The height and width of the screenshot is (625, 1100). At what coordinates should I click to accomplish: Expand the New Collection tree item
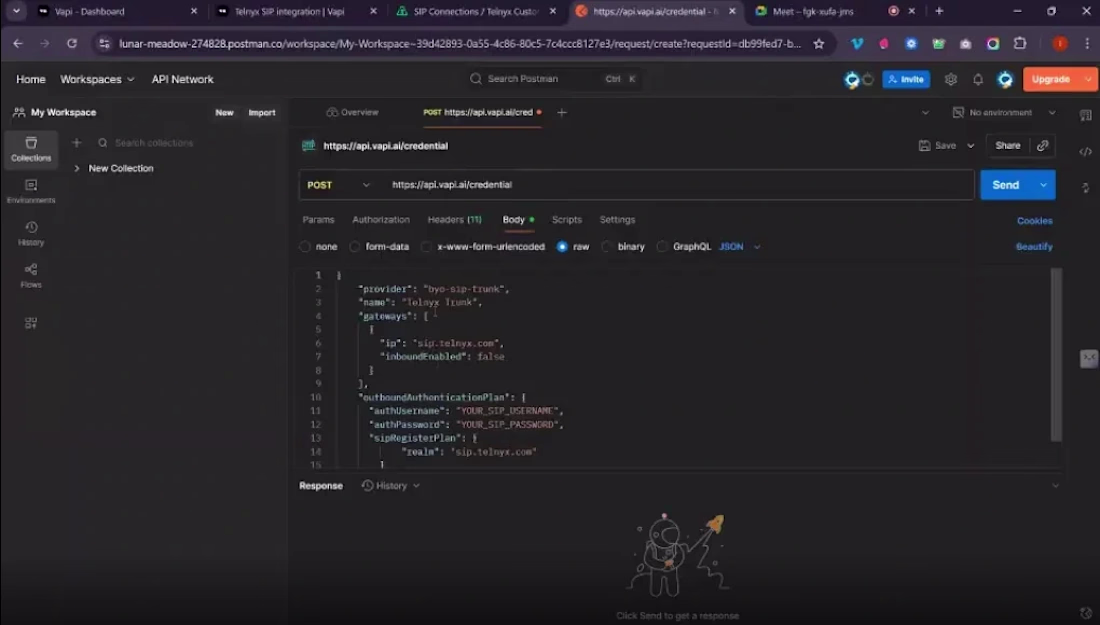[x=76, y=168]
